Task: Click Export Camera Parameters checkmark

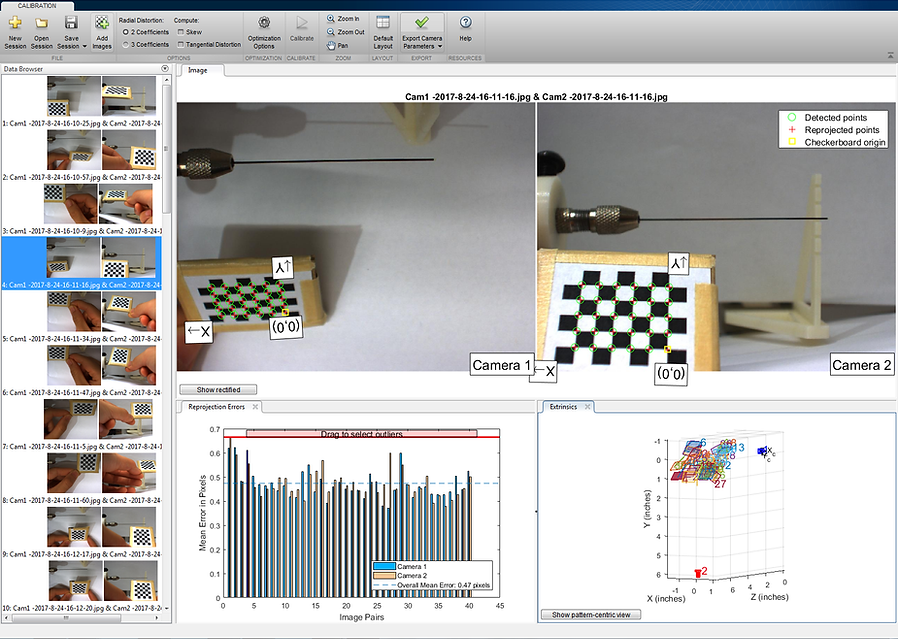Action: tap(422, 23)
